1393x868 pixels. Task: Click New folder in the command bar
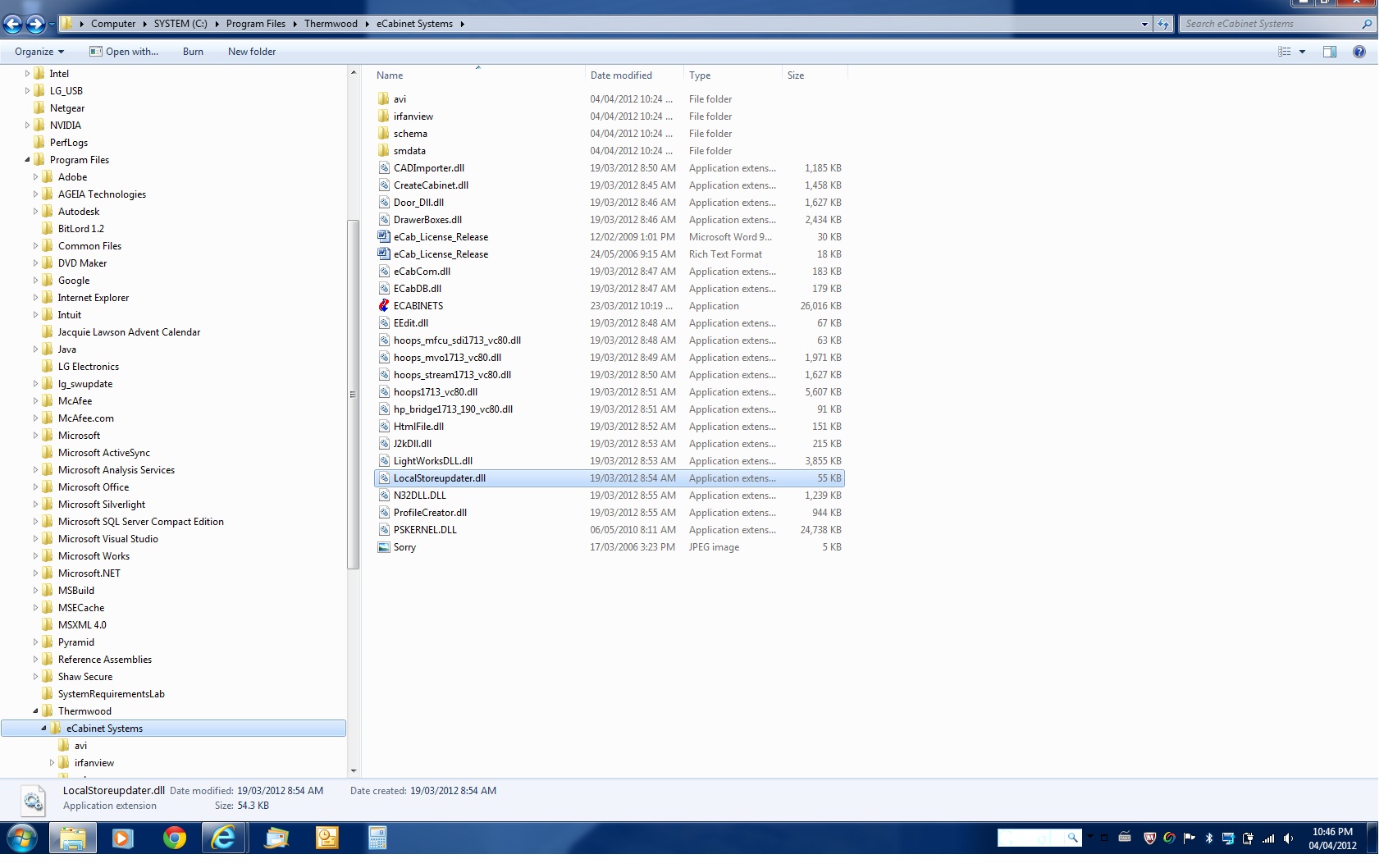(x=252, y=52)
